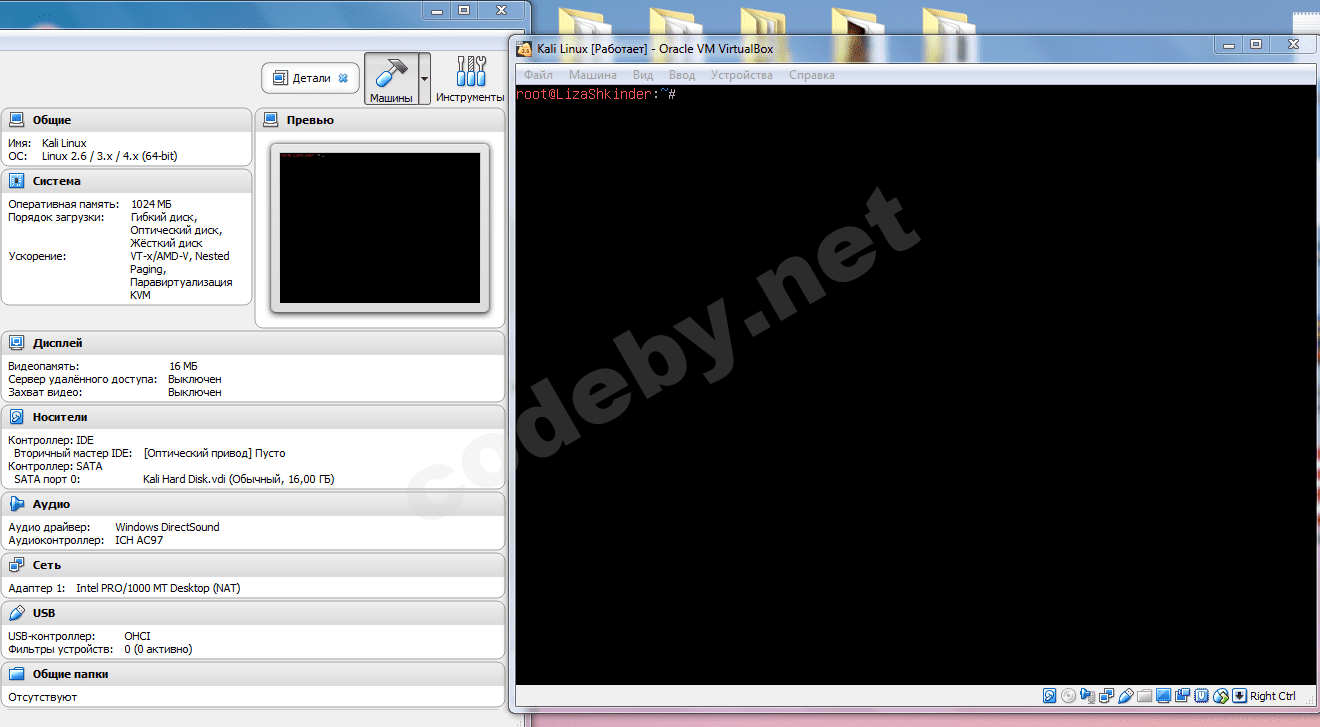Click the Отсутствуют shared folders text

pos(42,697)
